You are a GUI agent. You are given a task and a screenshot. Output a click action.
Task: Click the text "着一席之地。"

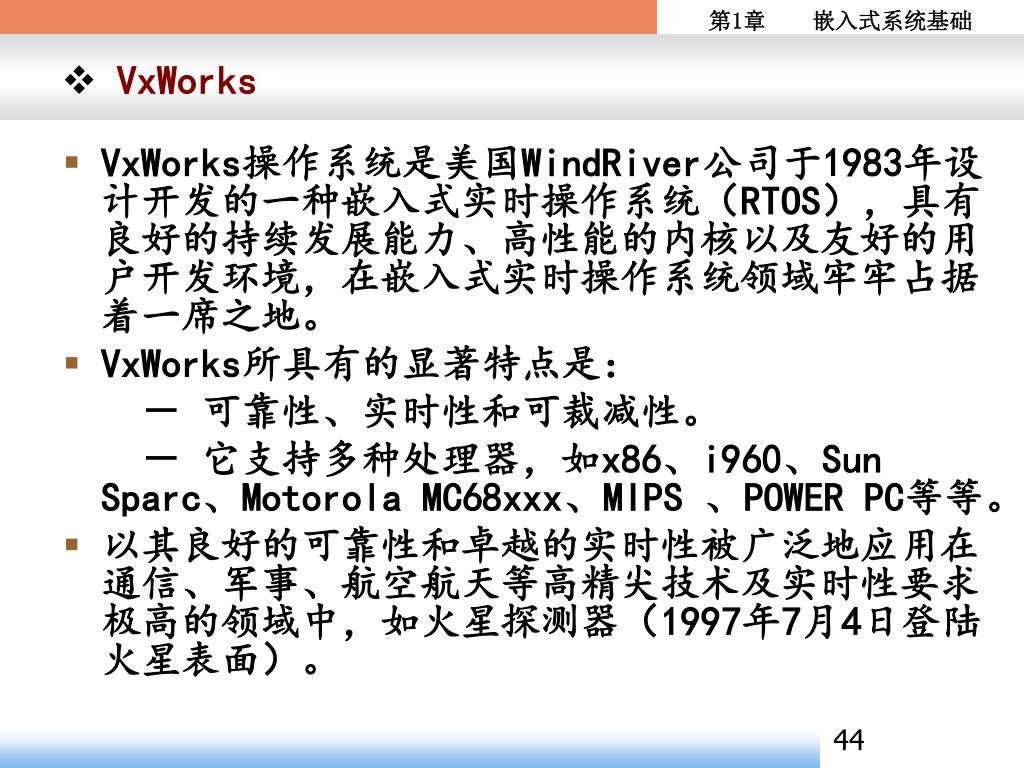(x=212, y=317)
